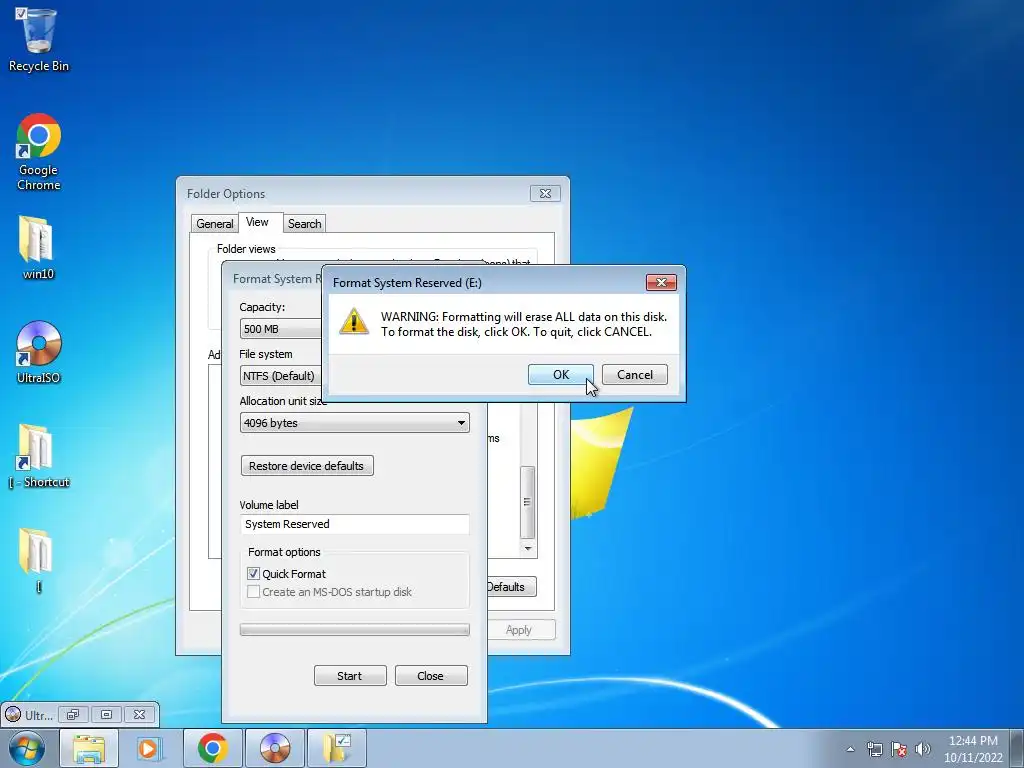Screen dimensions: 1024x768
Task: Open Windows Explorer from the taskbar
Action: point(89,748)
